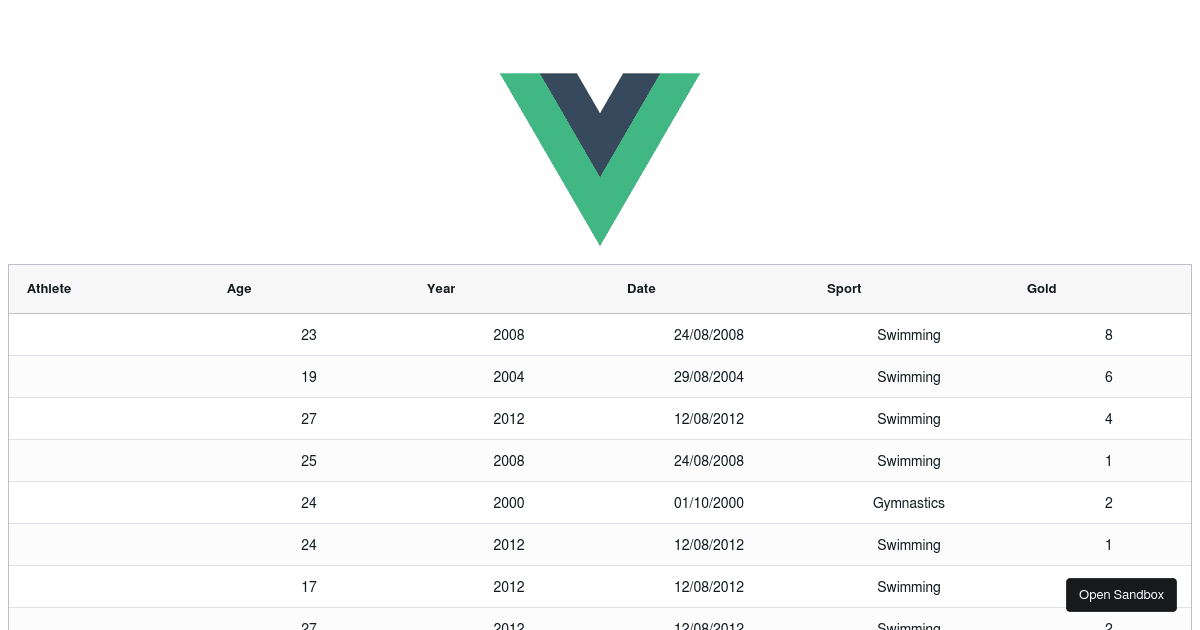Click the cell showing age 25
1200x630 pixels.
309,461
